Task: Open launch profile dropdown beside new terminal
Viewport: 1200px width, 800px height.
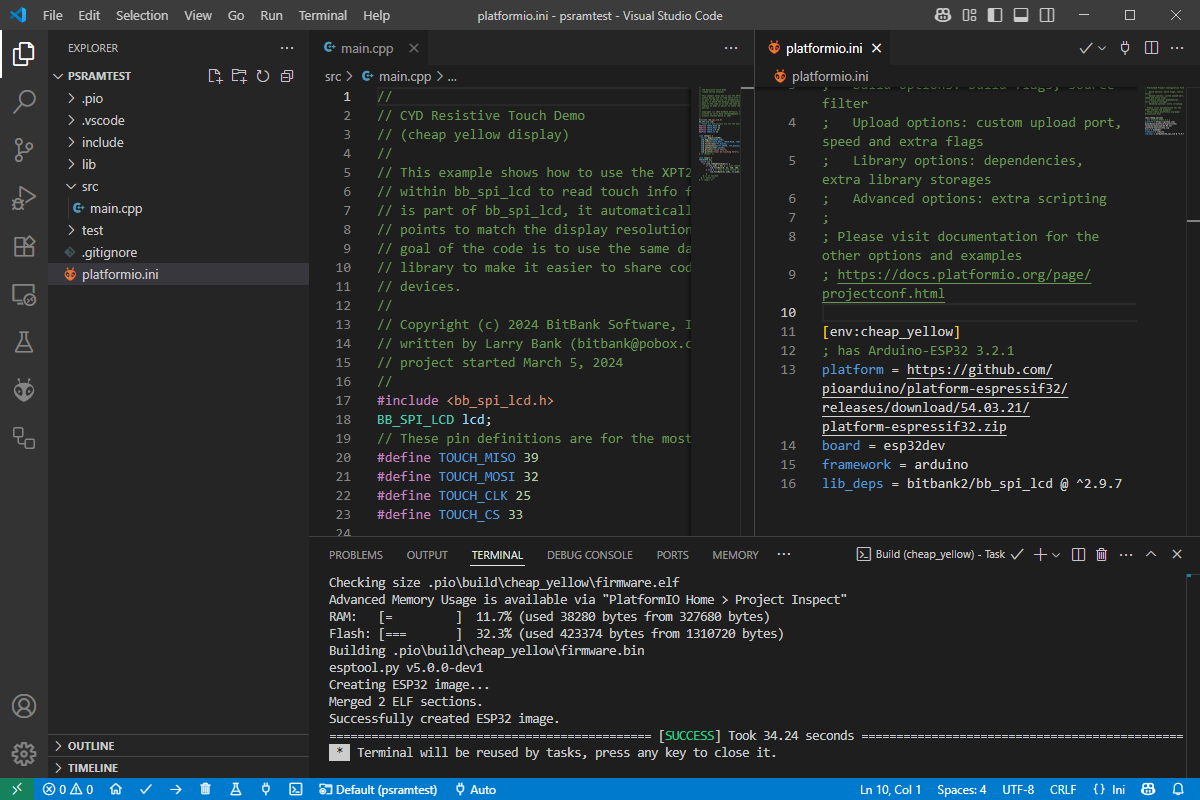Action: pyautogui.click(x=1056, y=554)
